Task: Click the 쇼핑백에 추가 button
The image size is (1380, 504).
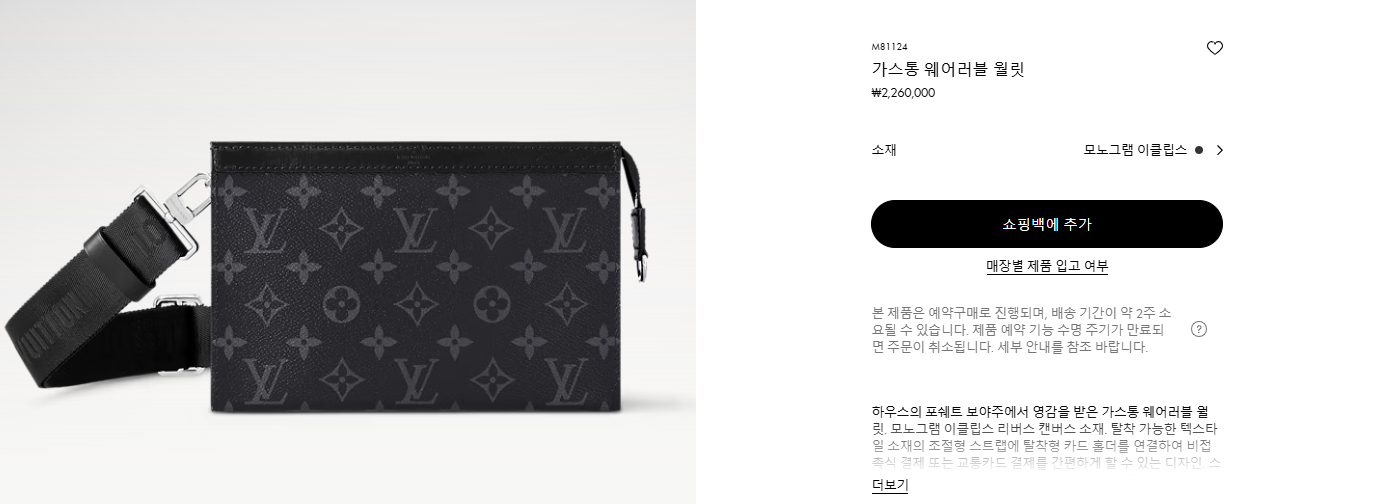Action: pyautogui.click(x=1047, y=224)
